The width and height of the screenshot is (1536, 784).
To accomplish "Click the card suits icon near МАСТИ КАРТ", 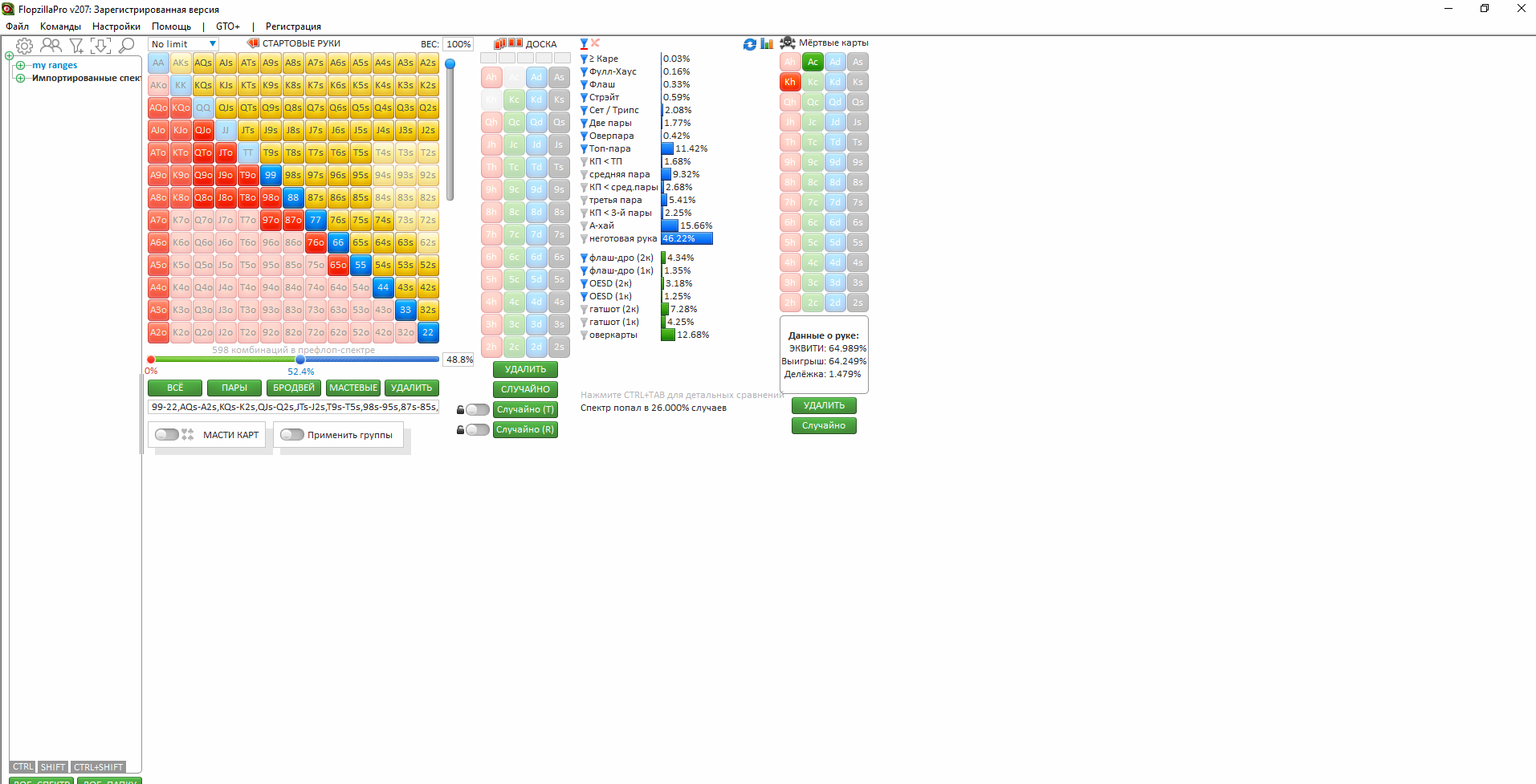I will click(x=188, y=434).
